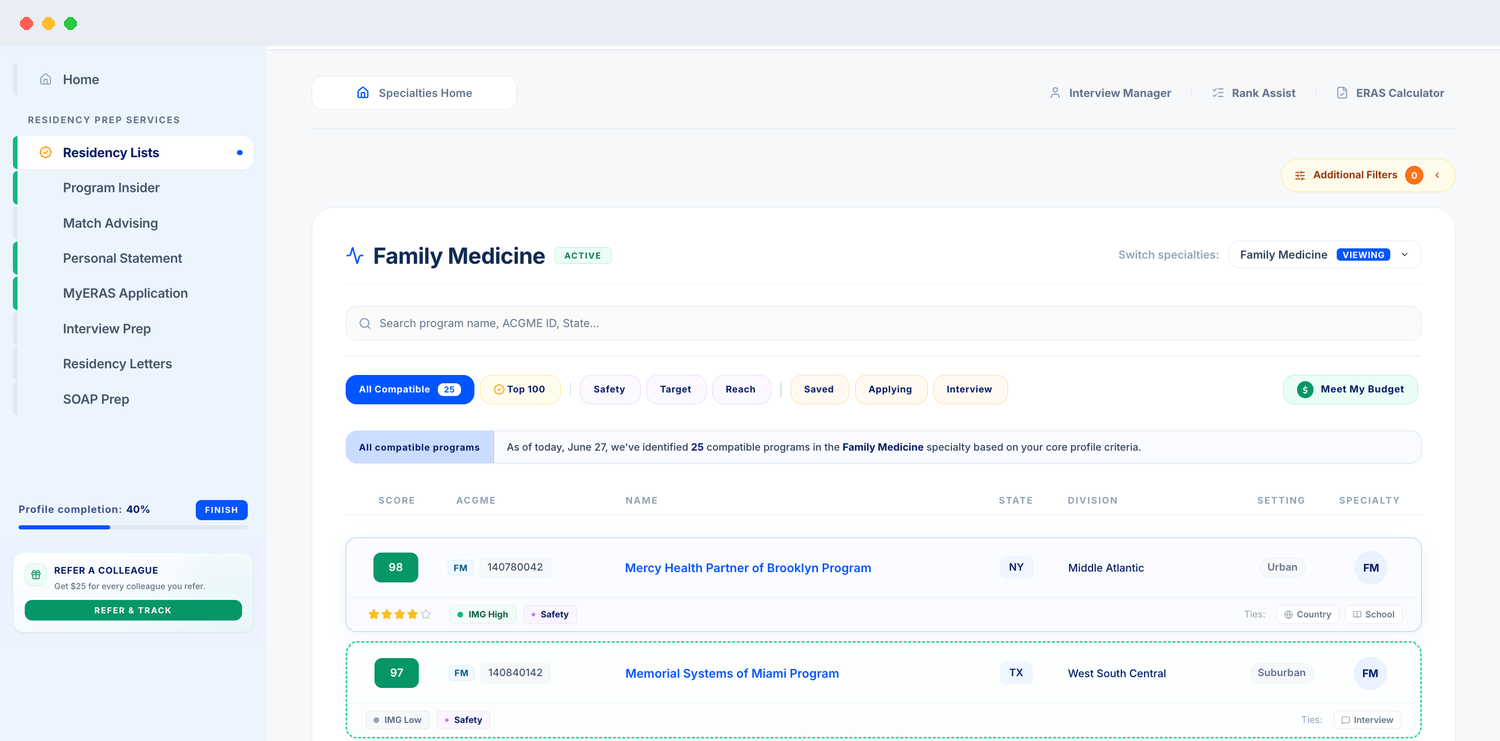1500x741 pixels.
Task: Click the Interview Manager person icon
Action: pos(1055,93)
